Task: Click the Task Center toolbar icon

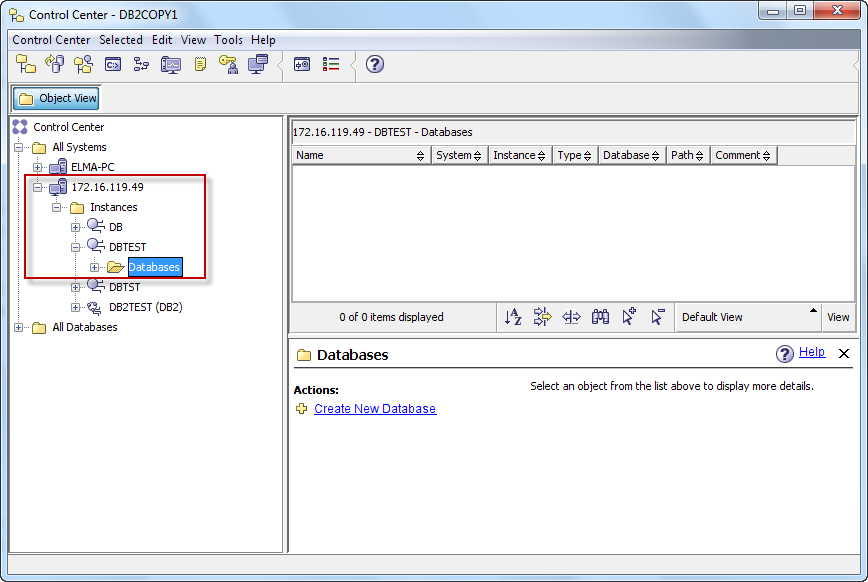Action: pos(141,64)
